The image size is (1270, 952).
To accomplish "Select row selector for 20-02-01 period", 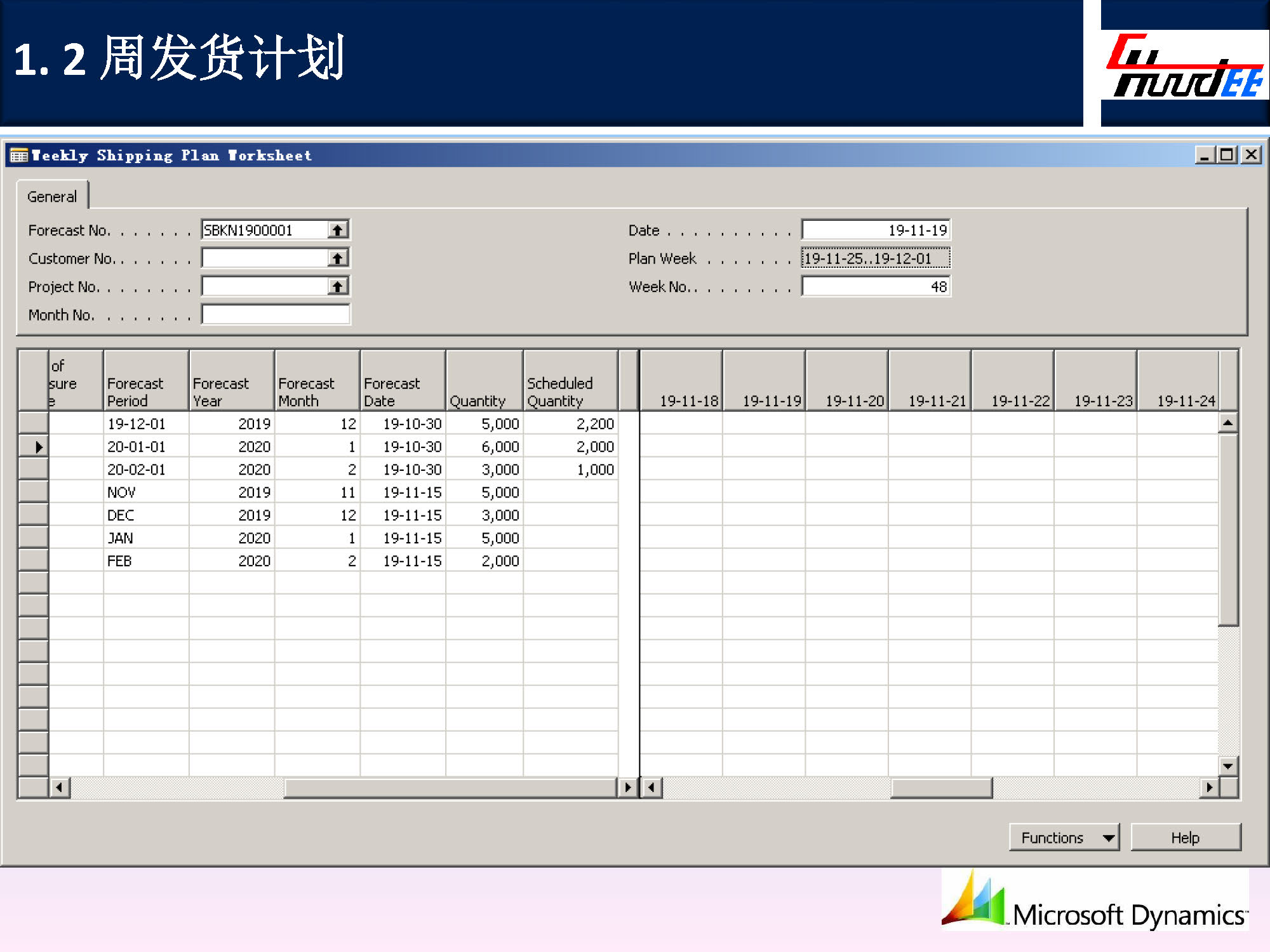I will pos(34,470).
